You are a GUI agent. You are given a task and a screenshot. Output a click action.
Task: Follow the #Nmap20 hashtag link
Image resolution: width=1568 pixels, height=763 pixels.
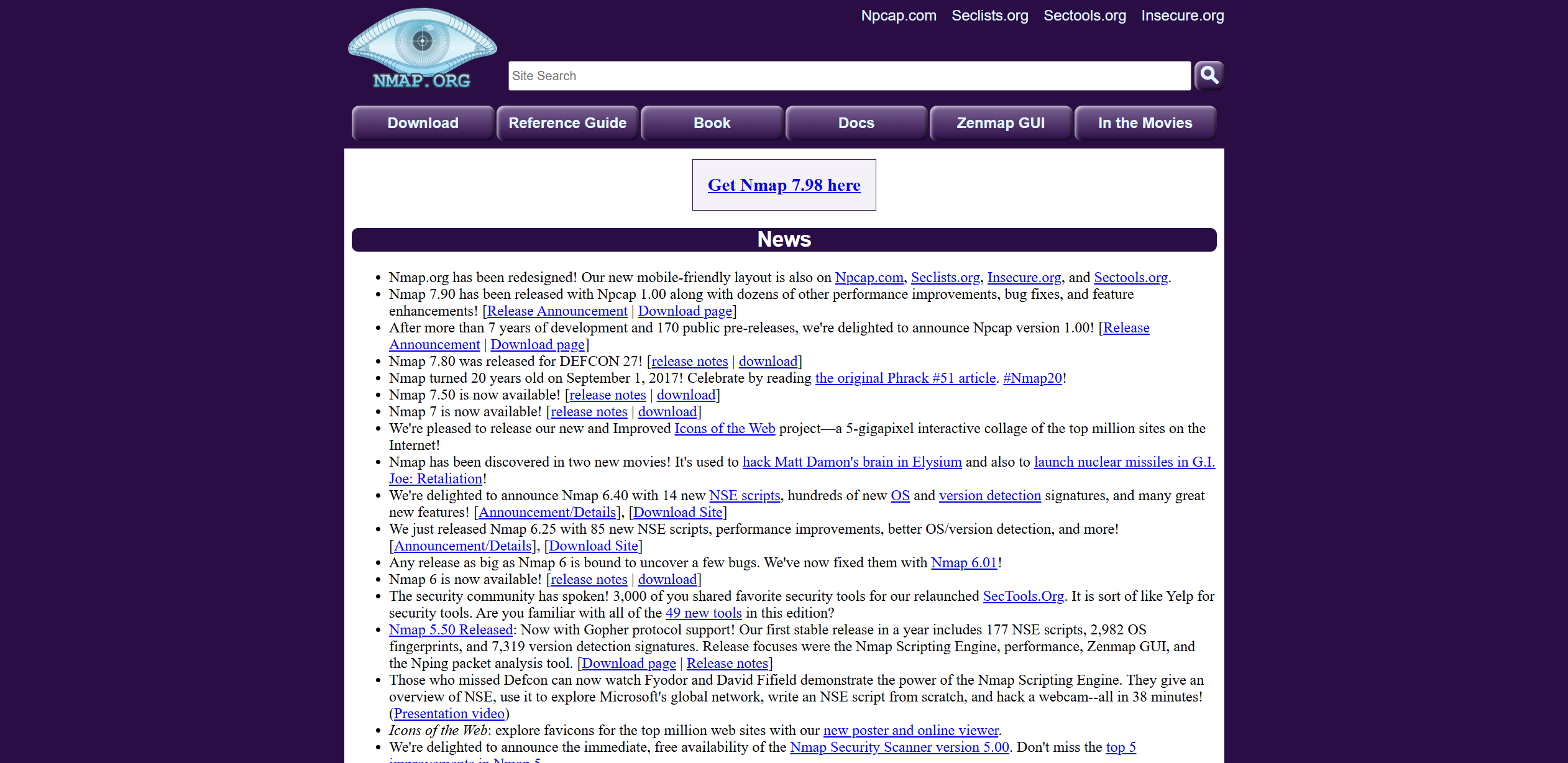coord(1032,378)
